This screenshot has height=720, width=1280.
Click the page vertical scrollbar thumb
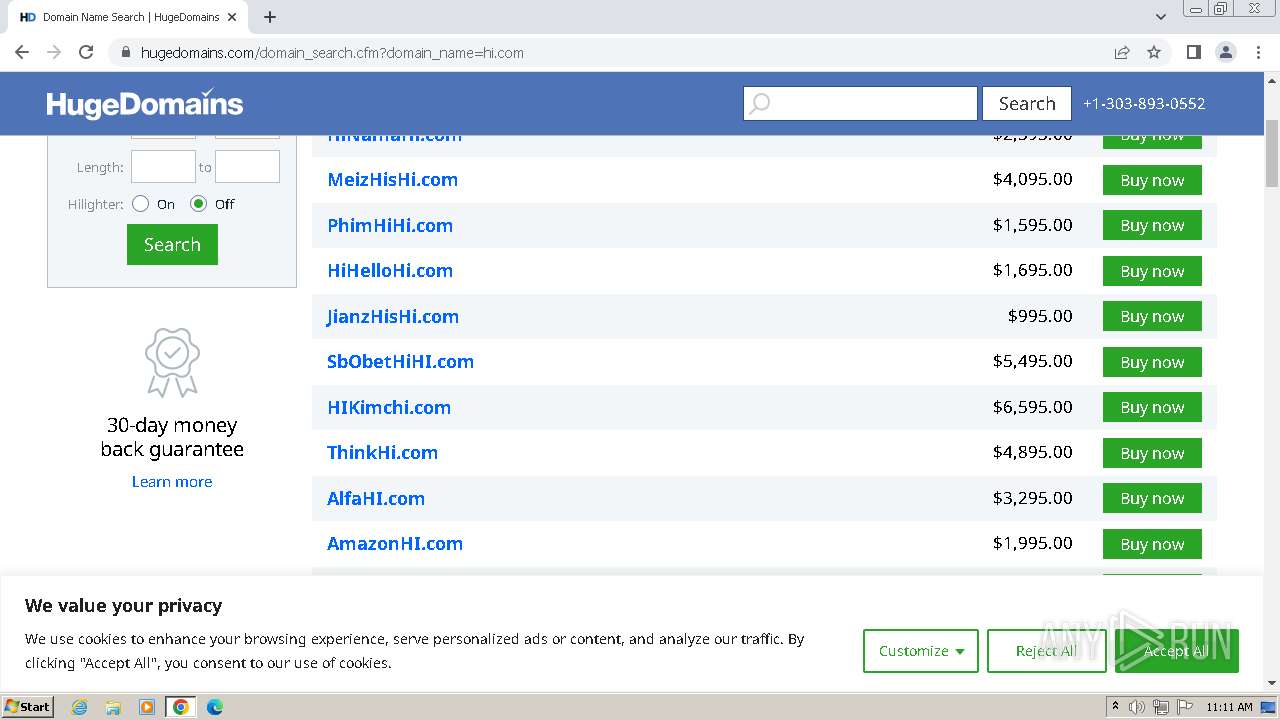click(x=1272, y=152)
